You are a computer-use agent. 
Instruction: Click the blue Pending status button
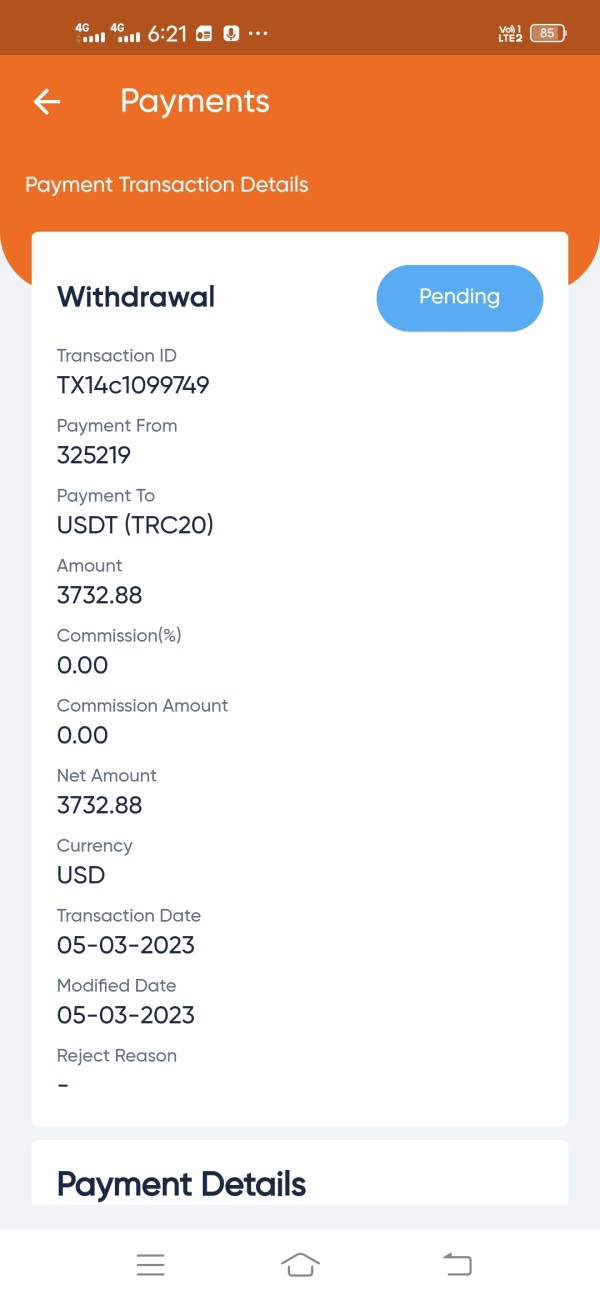[459, 297]
